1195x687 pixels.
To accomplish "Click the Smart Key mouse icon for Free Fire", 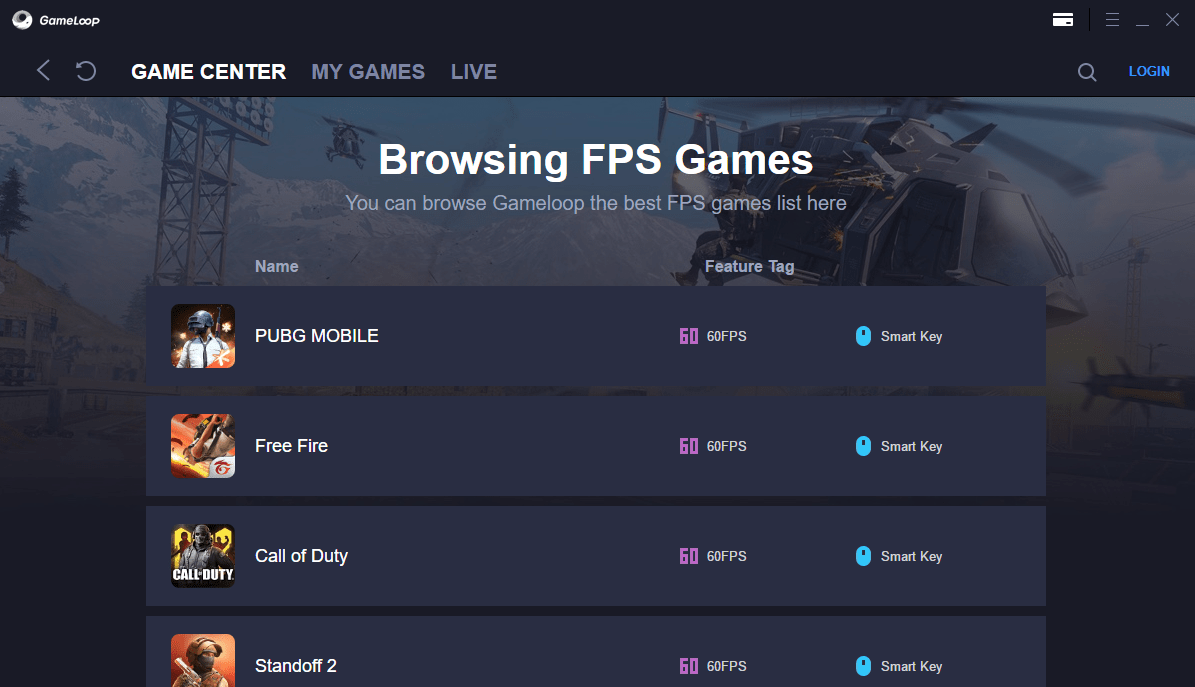I will click(863, 446).
